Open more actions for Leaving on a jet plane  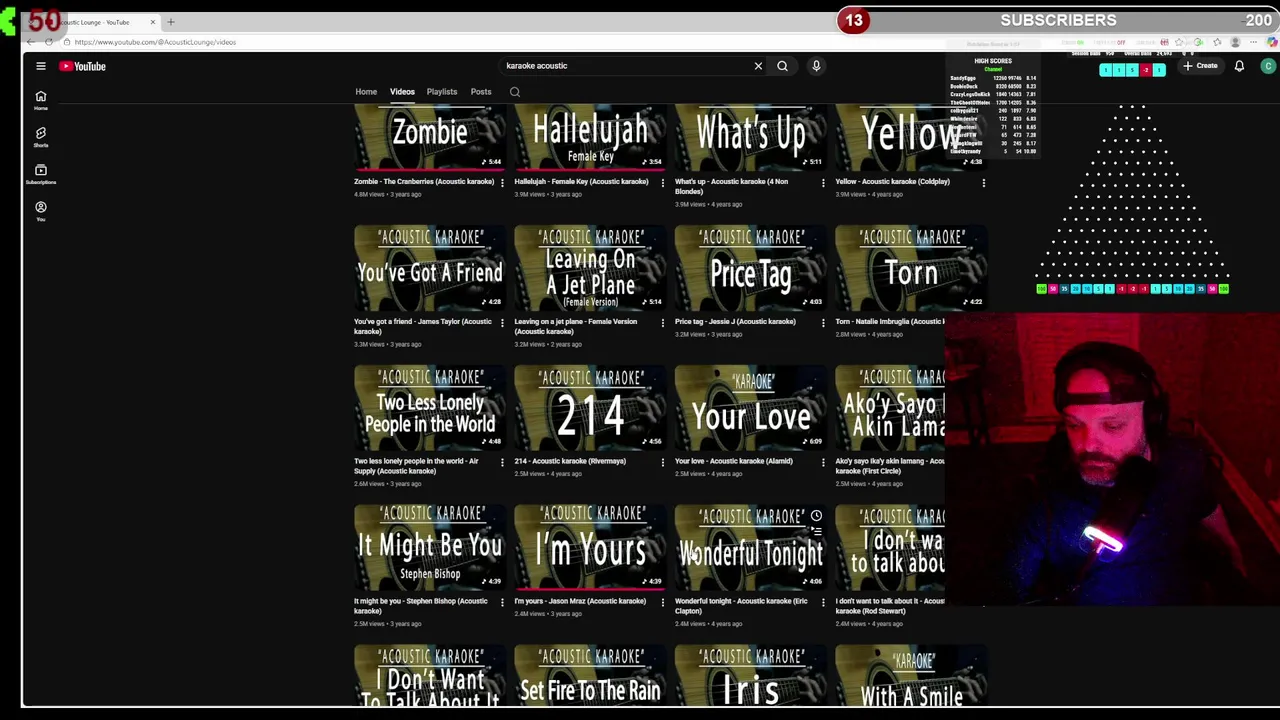pos(662,323)
